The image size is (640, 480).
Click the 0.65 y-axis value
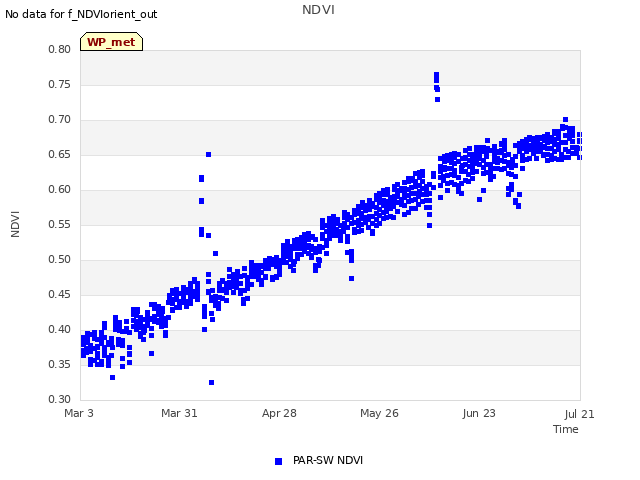click(60, 155)
